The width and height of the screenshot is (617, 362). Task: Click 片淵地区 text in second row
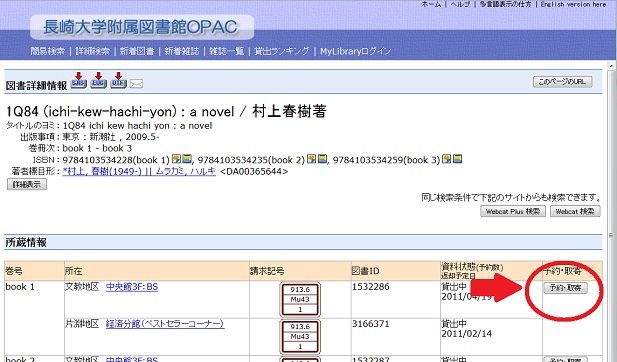pos(82,324)
